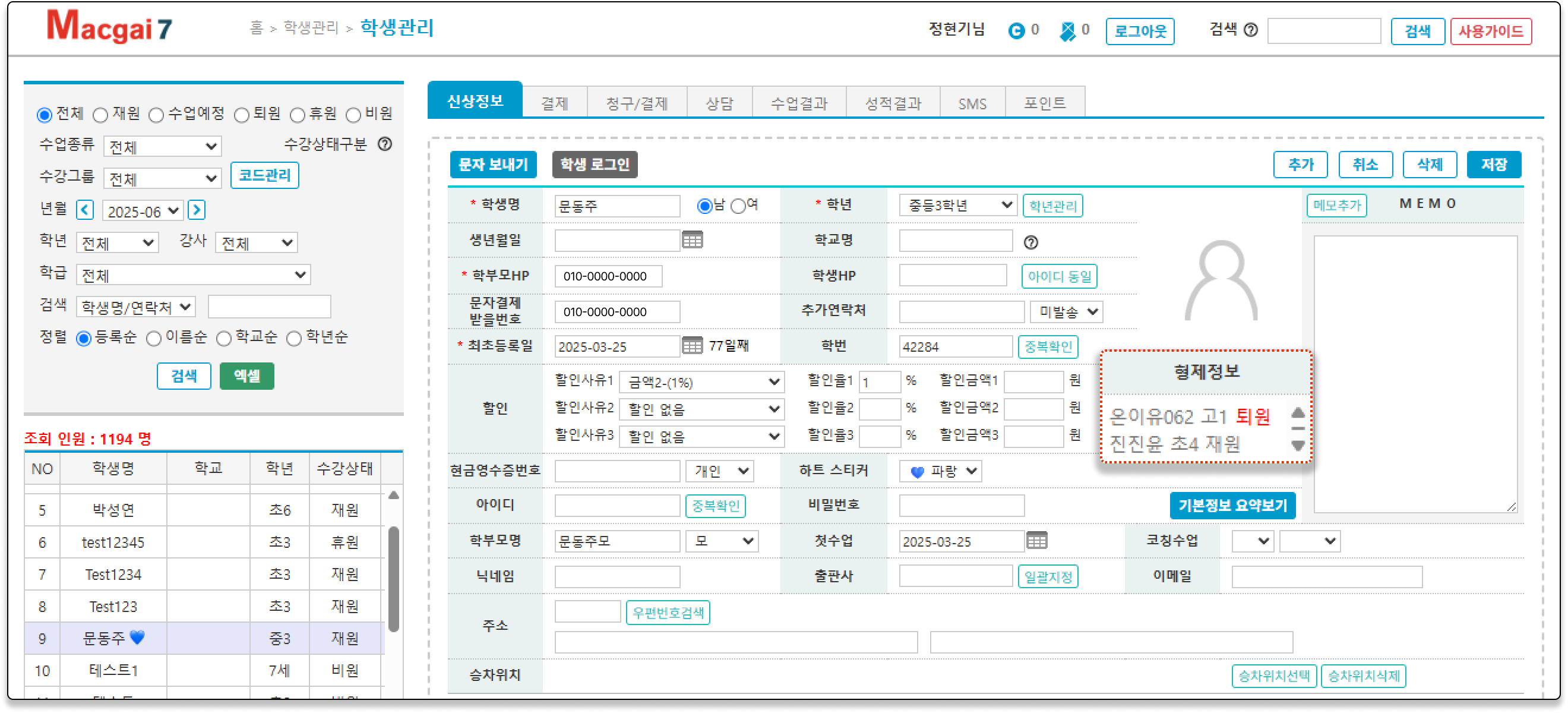1568x713 pixels.
Task: Click the 저장 save button
Action: tap(1493, 165)
